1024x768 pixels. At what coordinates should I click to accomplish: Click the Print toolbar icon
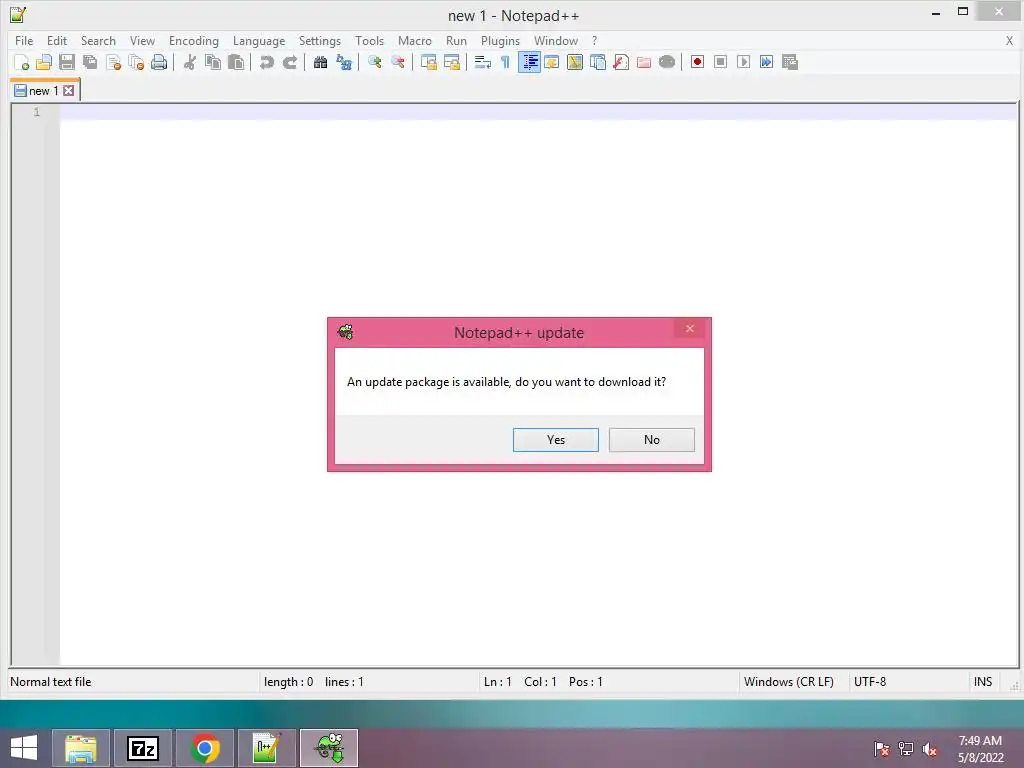click(x=159, y=62)
